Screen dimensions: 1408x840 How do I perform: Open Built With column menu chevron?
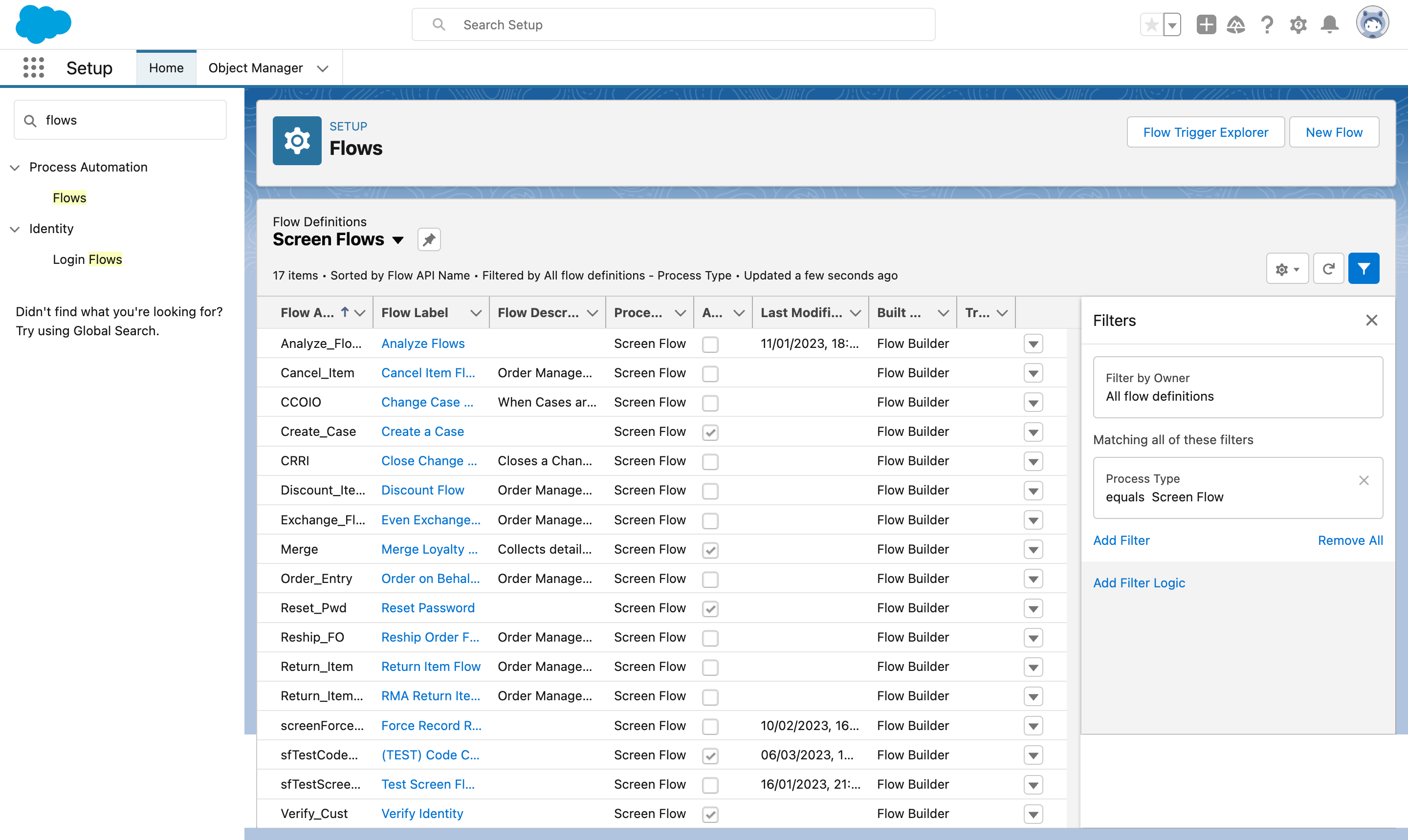943,313
